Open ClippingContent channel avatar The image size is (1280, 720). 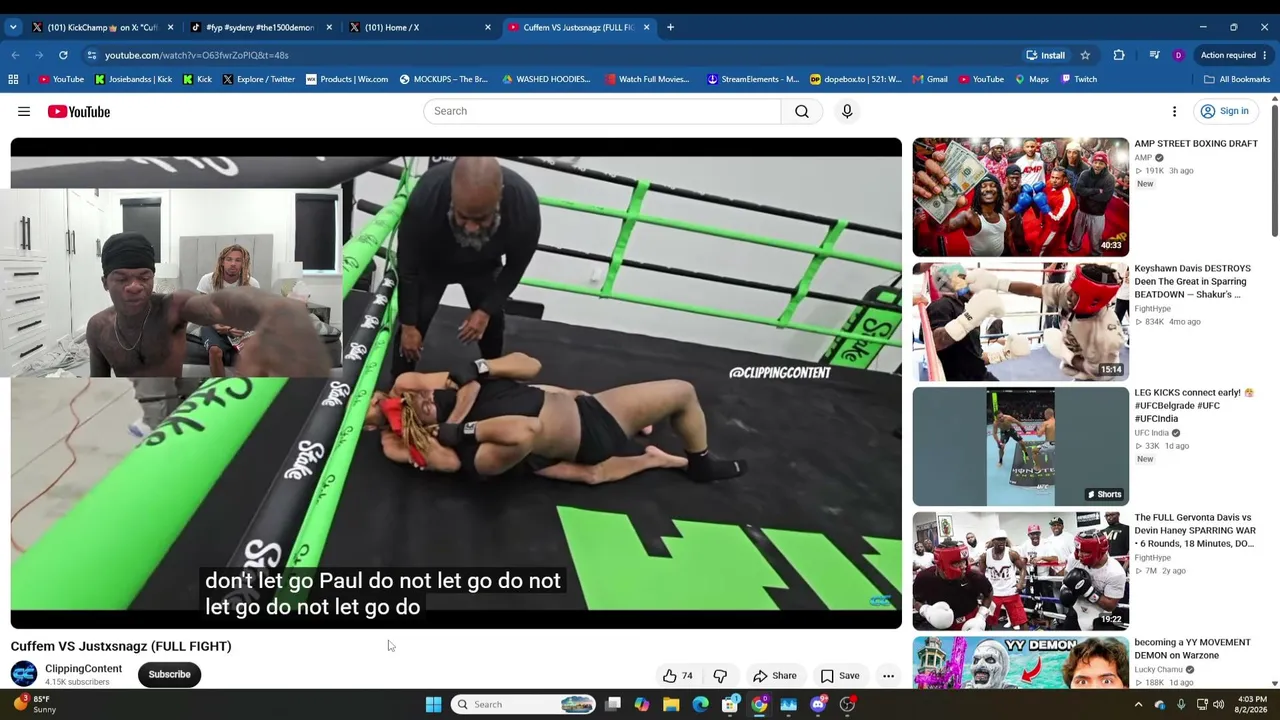point(24,674)
